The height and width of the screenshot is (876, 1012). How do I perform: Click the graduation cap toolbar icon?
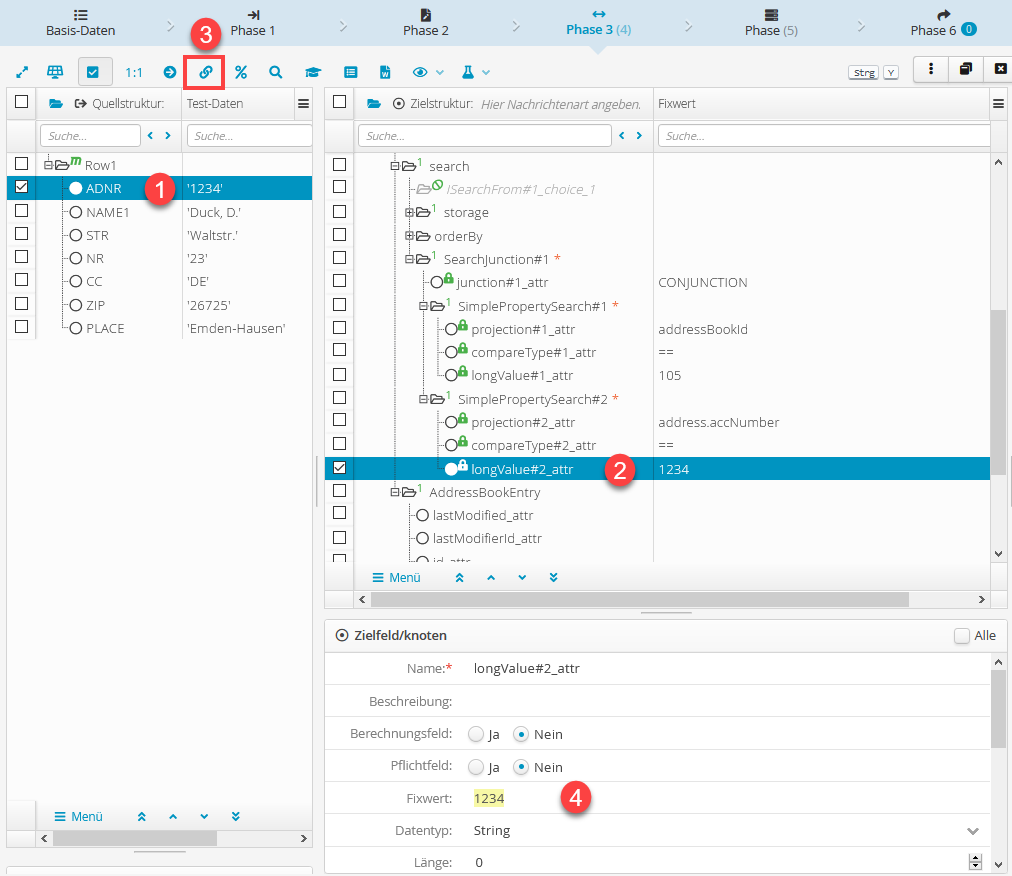point(313,72)
